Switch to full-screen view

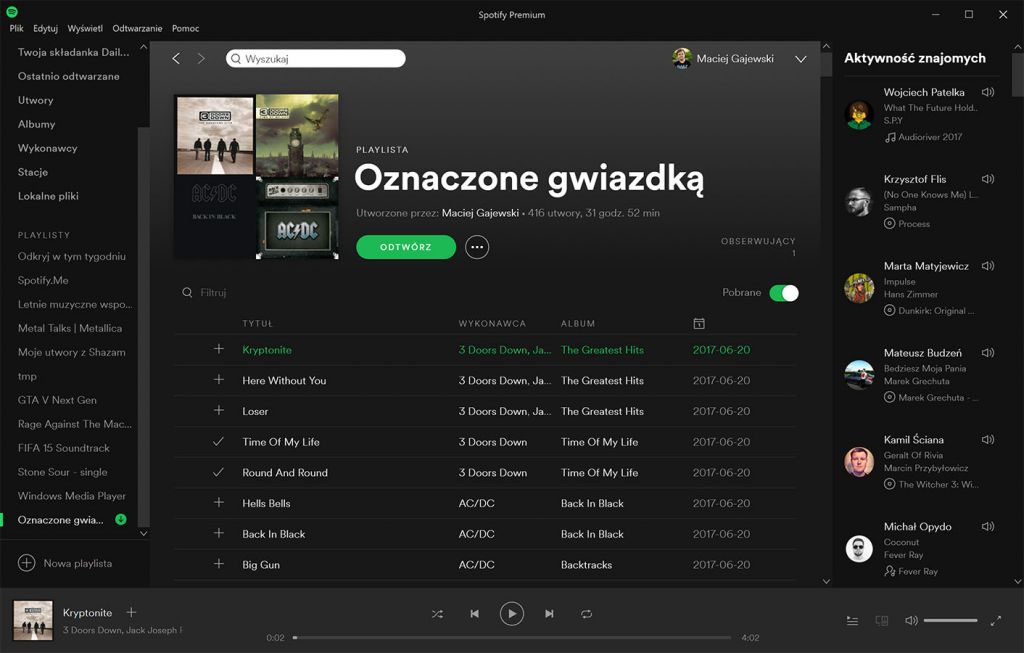(x=995, y=621)
